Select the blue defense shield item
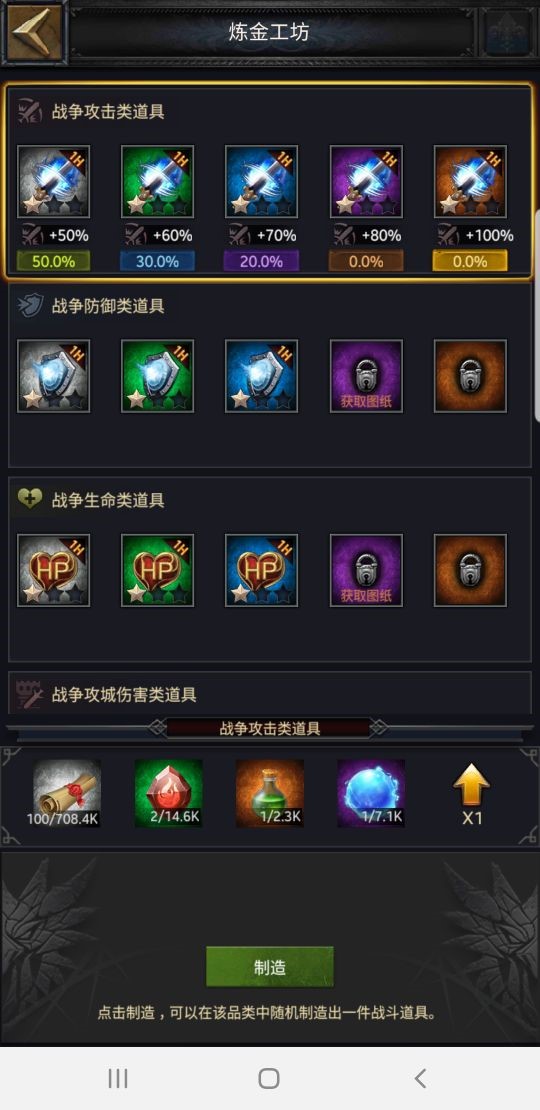Screen dimensions: 540x1110 click(x=261, y=376)
